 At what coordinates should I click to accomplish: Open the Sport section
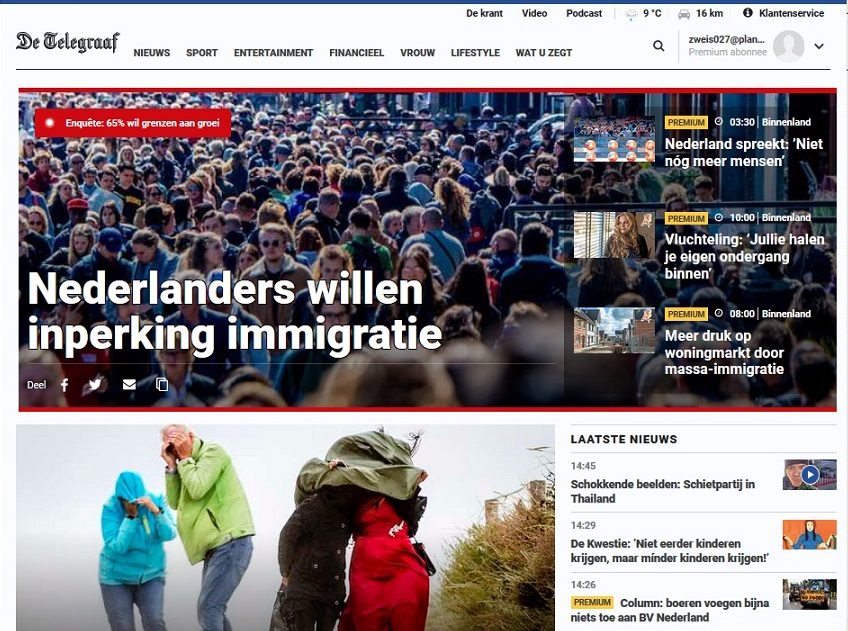click(x=202, y=53)
